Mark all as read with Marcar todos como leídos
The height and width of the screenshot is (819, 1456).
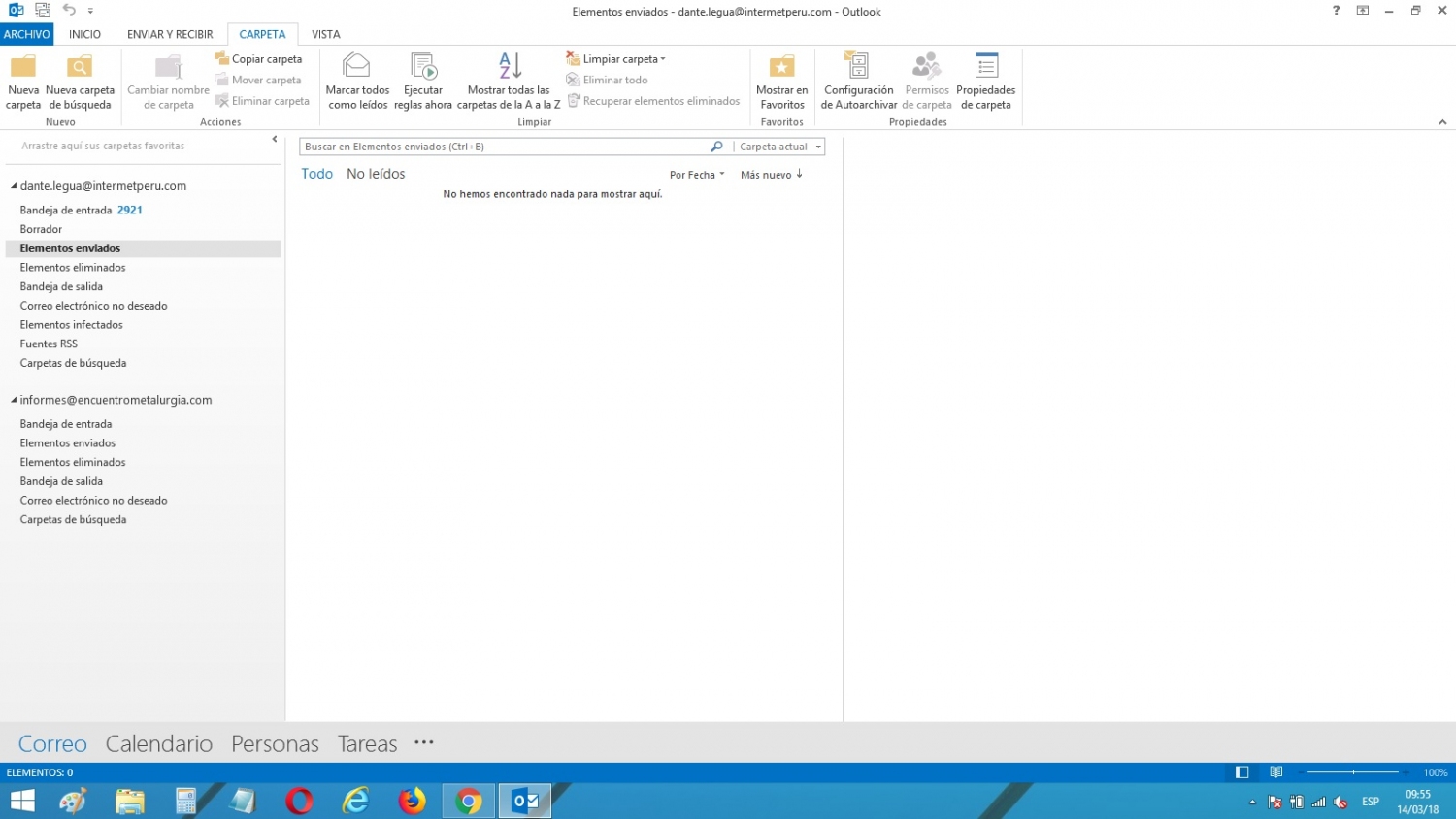(x=357, y=82)
